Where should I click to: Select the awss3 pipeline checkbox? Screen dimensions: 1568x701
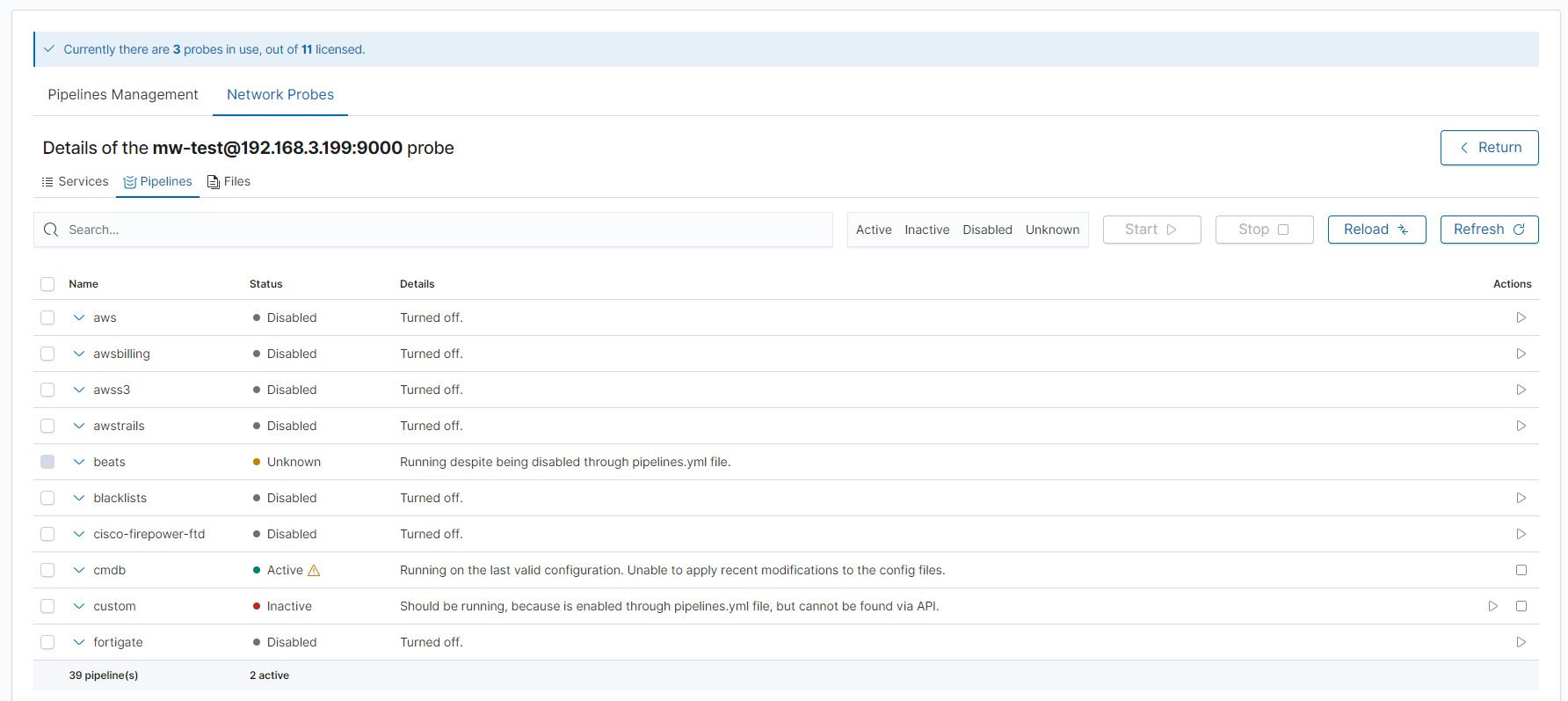47,390
